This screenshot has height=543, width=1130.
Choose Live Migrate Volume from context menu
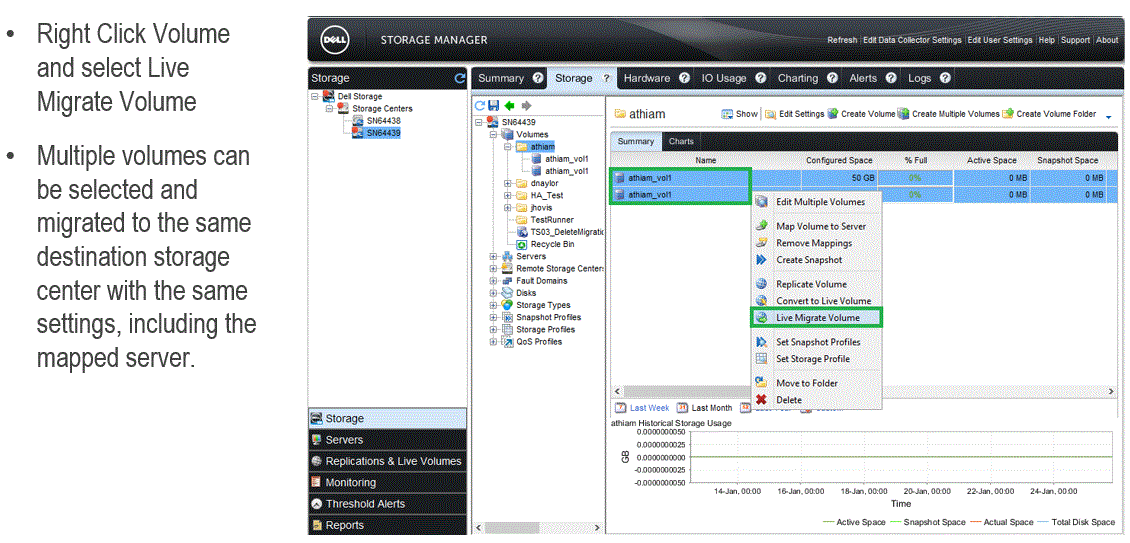point(817,317)
